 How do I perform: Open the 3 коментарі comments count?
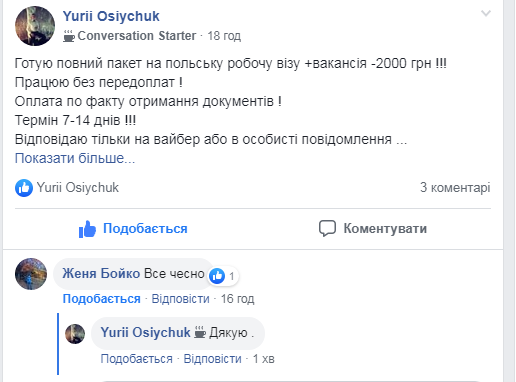[x=455, y=187]
